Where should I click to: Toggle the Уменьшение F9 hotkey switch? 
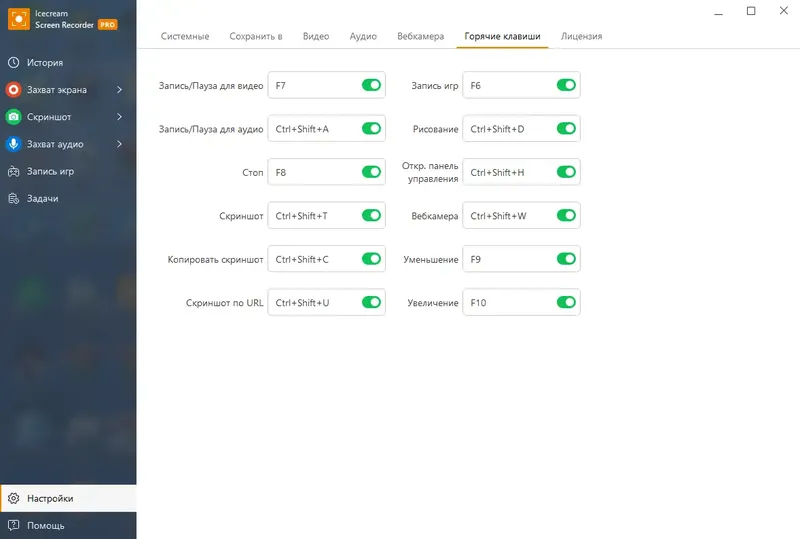(x=566, y=259)
